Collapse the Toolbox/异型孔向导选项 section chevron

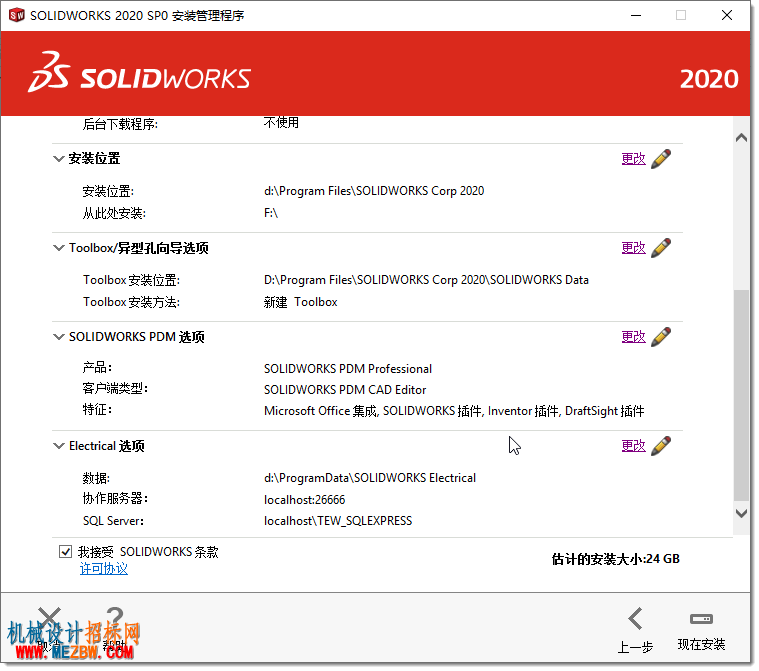click(x=59, y=248)
